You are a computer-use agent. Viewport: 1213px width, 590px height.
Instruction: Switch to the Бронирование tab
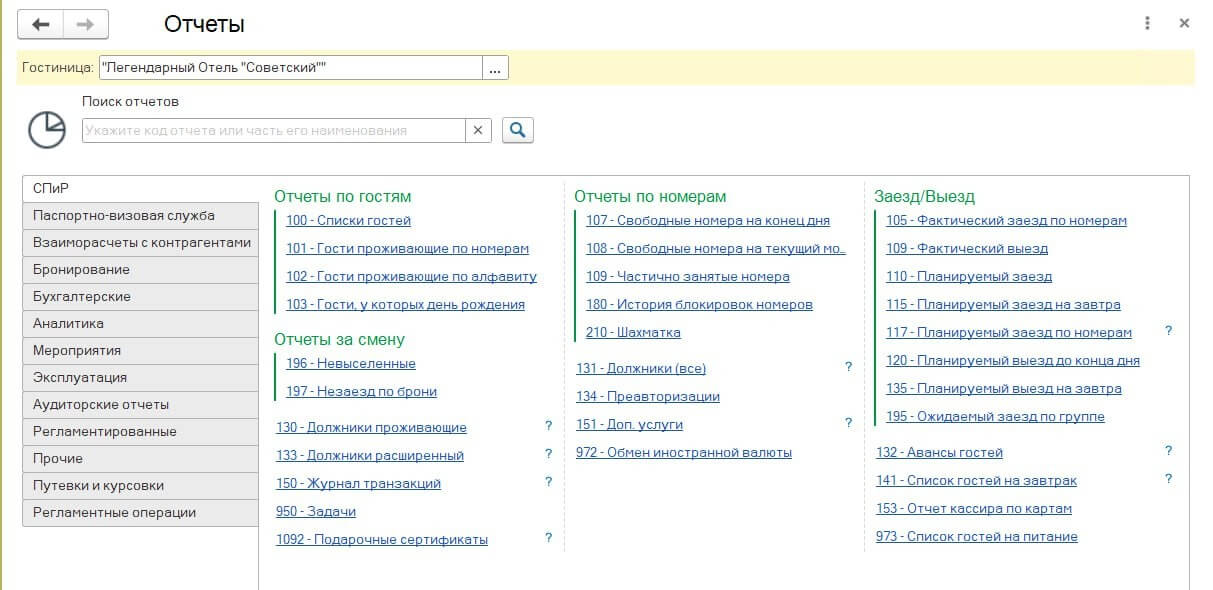tap(140, 270)
